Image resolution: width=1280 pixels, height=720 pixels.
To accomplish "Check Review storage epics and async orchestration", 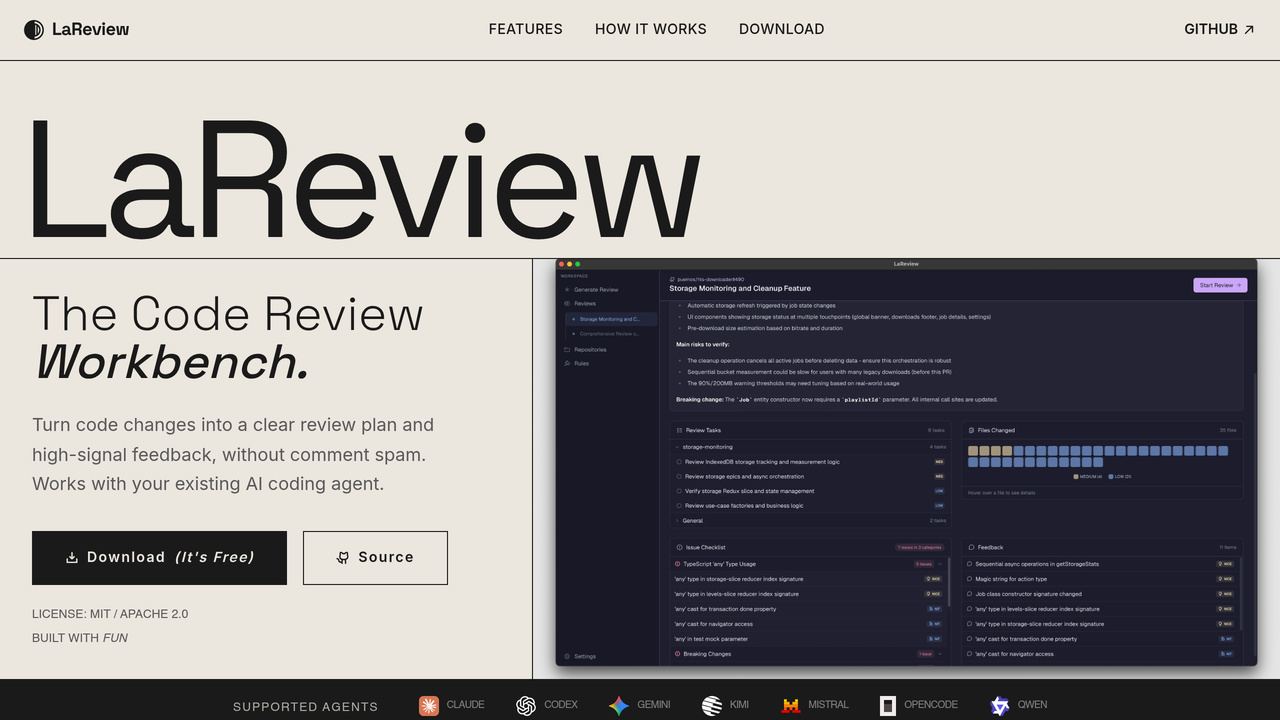I will [x=678, y=477].
